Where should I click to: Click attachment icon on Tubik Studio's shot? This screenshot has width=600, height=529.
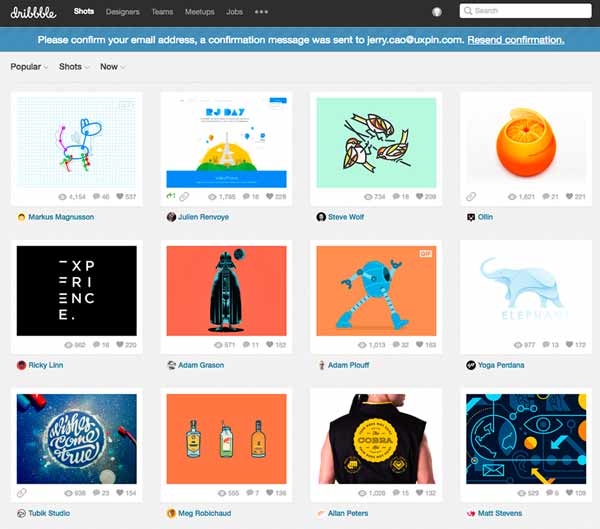[23, 493]
